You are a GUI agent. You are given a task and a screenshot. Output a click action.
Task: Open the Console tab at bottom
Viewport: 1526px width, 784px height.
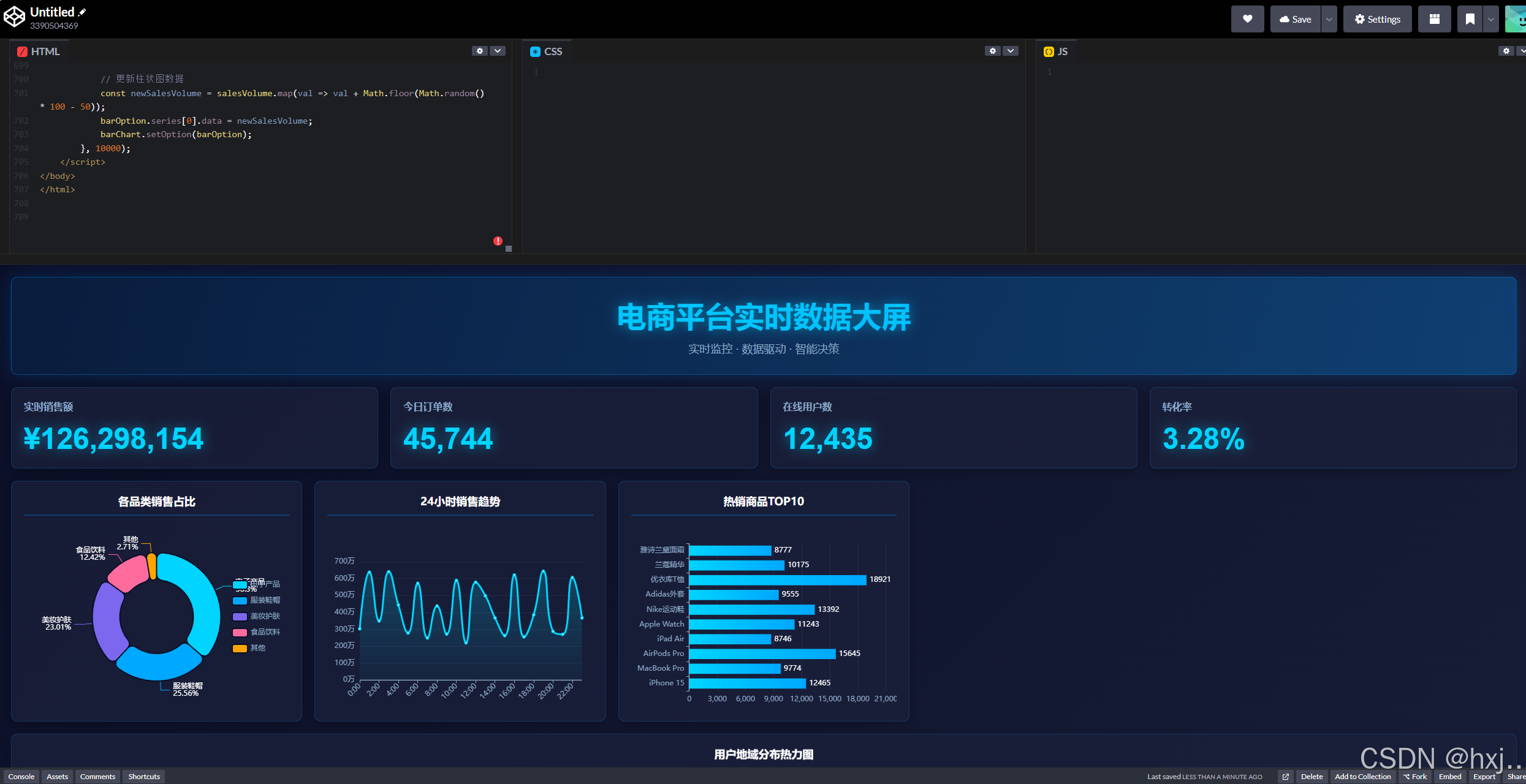21,777
